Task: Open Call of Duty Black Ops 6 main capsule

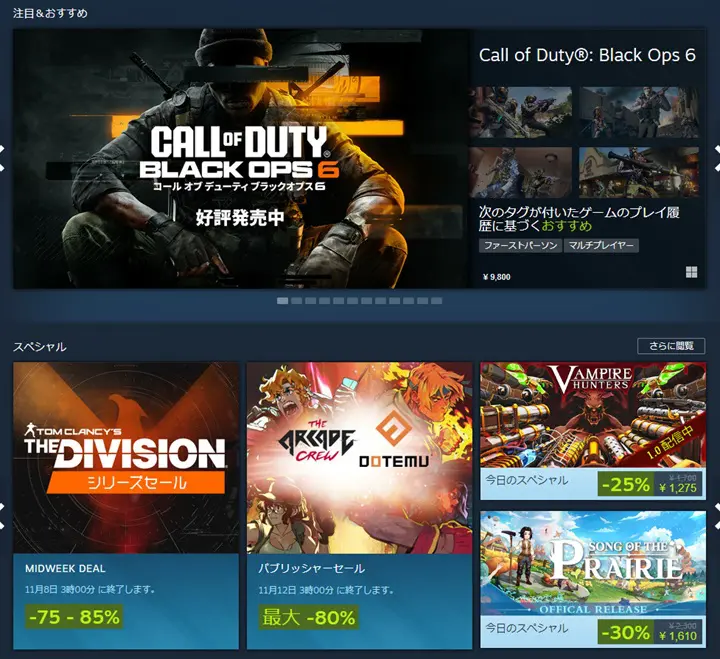Action: [241, 159]
